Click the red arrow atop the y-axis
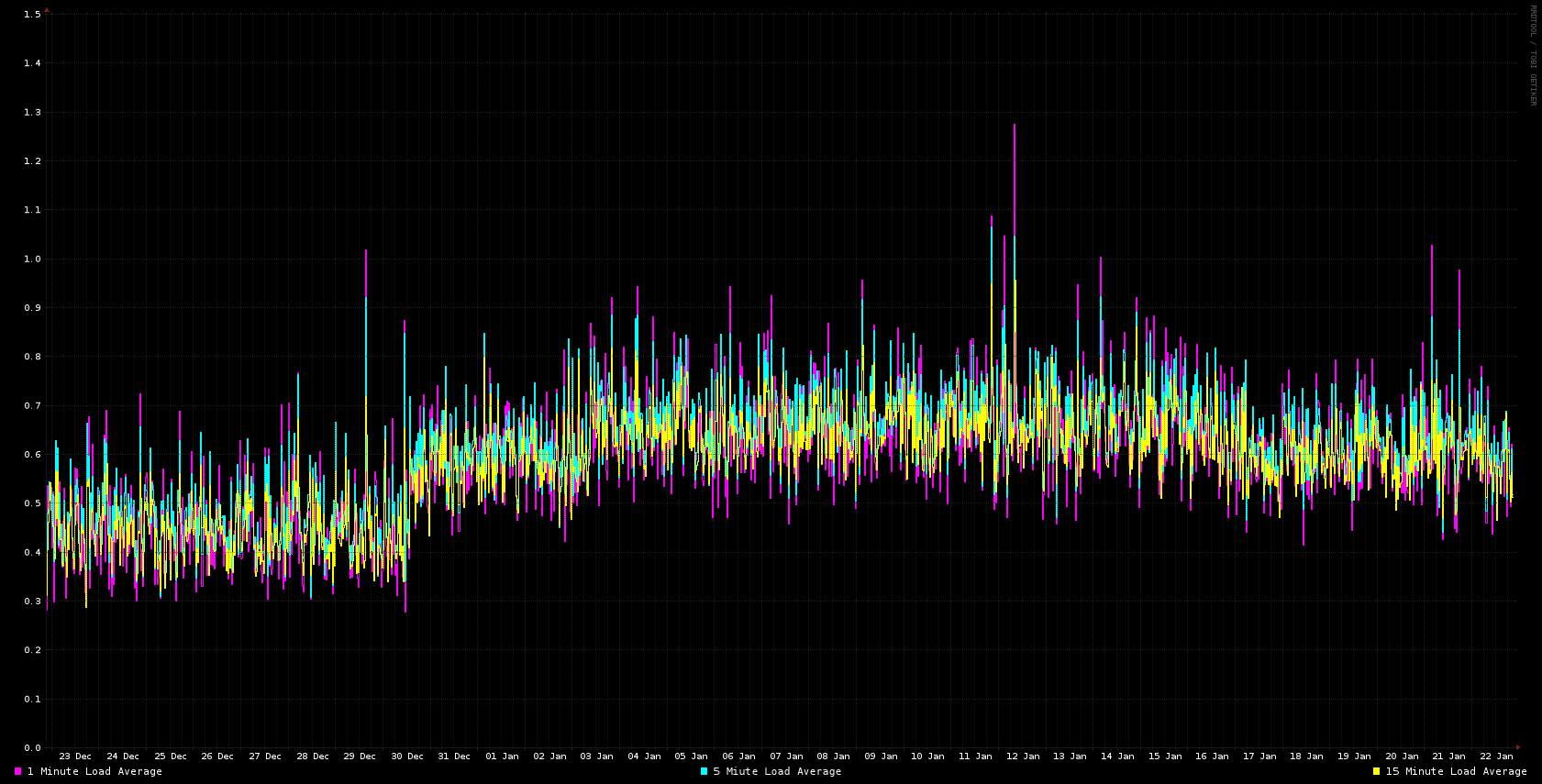The width and height of the screenshot is (1542, 784). click(47, 10)
